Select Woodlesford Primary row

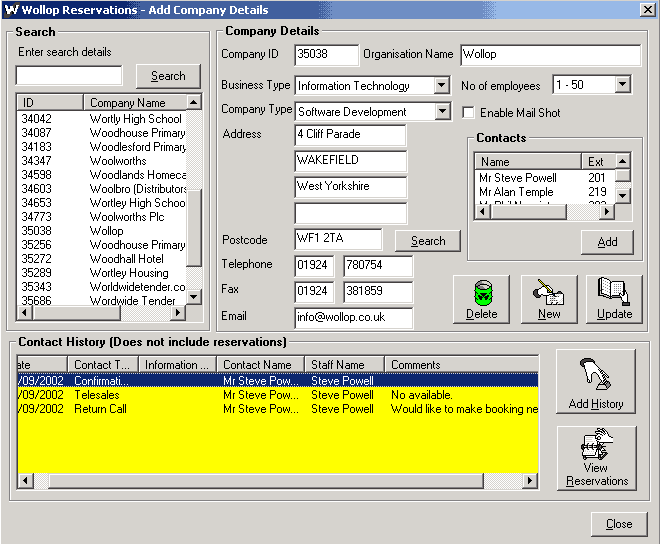(101, 147)
